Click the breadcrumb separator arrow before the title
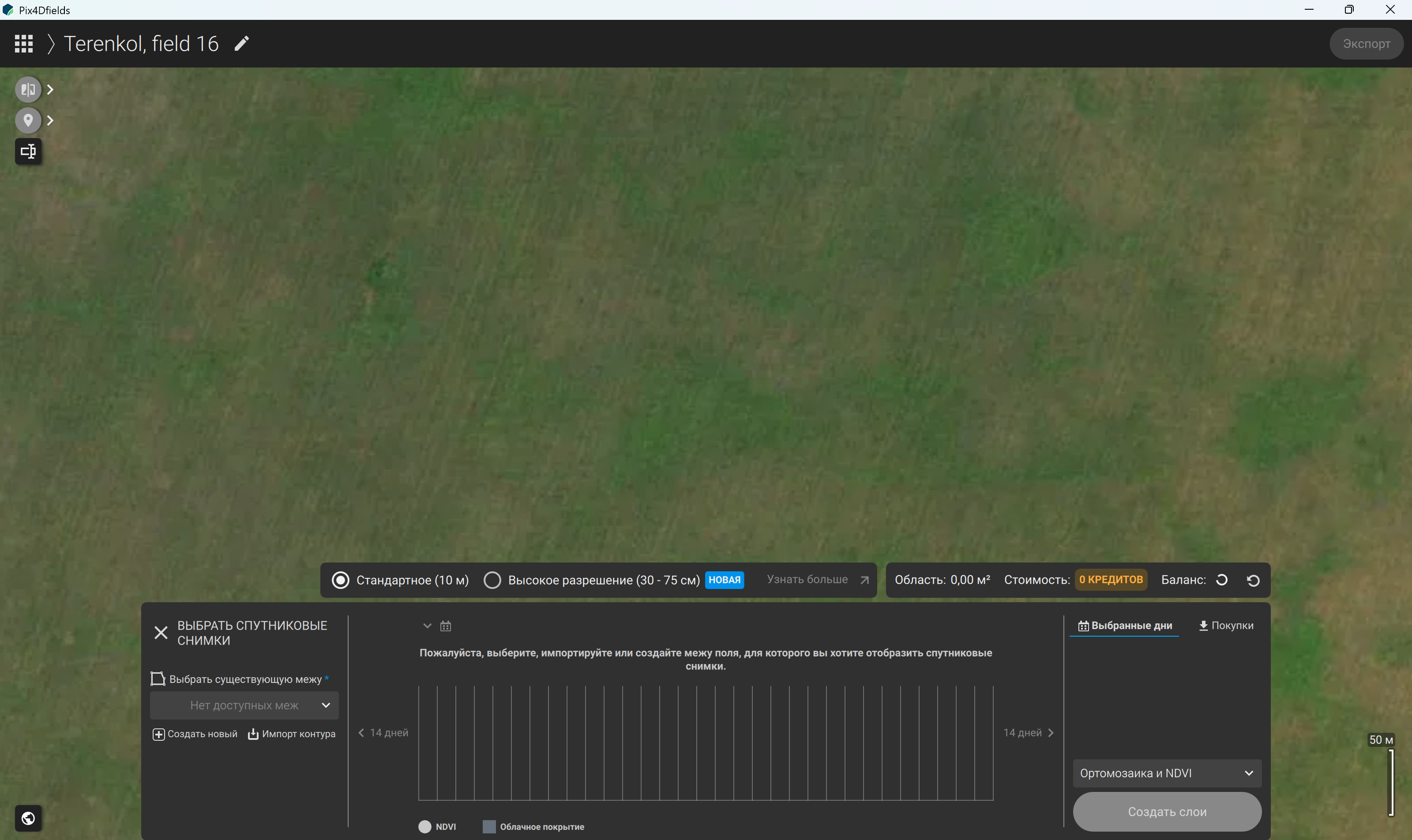Image resolution: width=1412 pixels, height=840 pixels. (x=51, y=44)
